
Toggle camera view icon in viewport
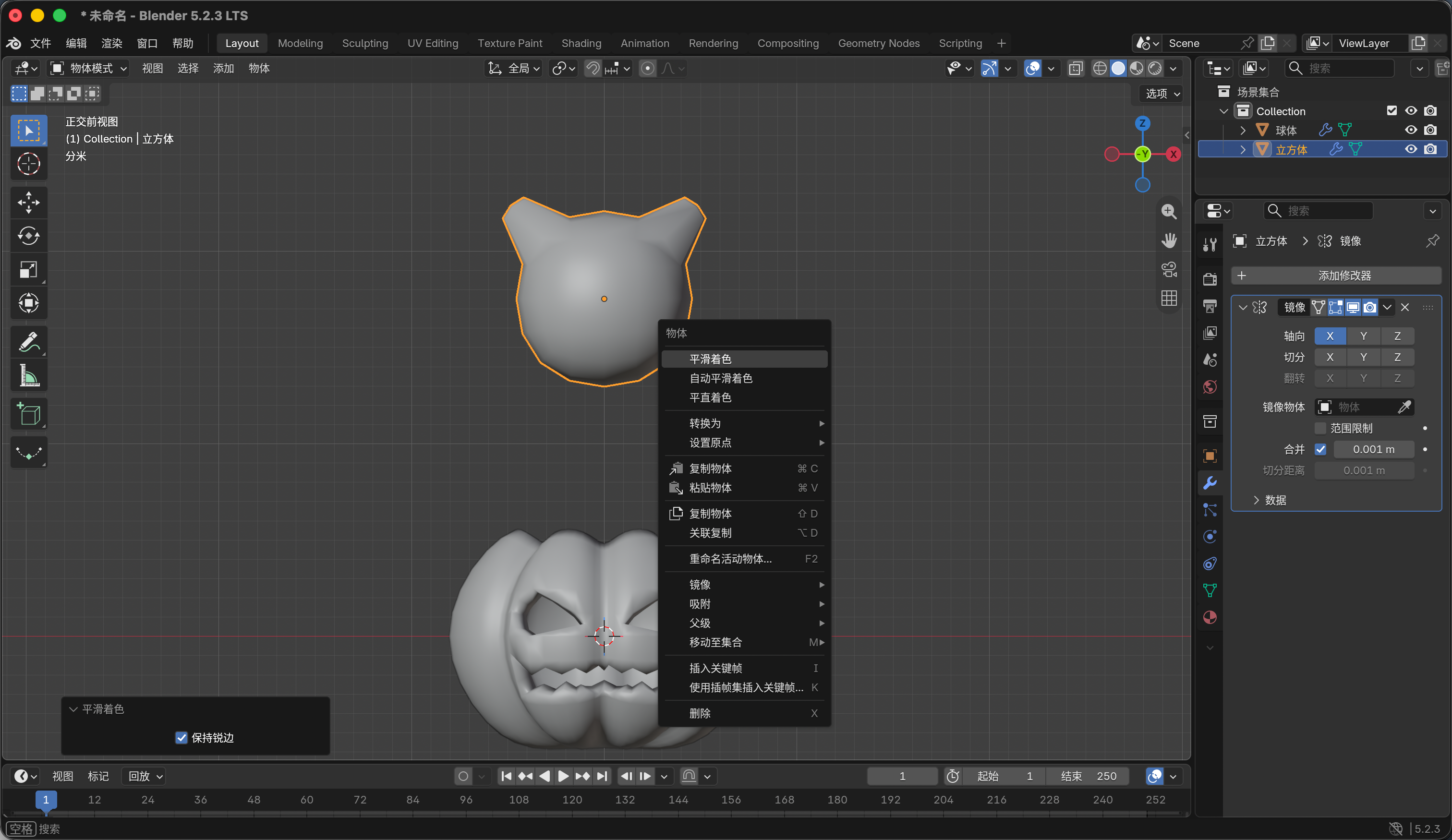tap(1169, 269)
